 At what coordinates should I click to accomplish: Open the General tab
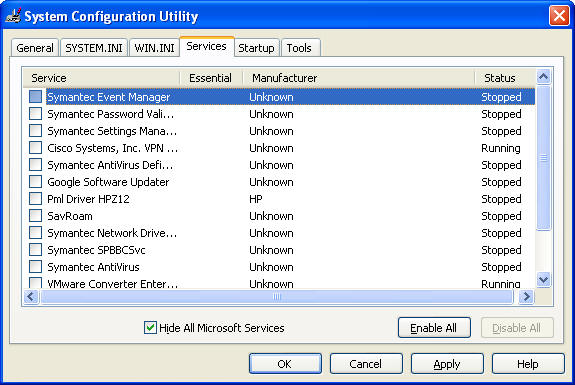[x=35, y=48]
